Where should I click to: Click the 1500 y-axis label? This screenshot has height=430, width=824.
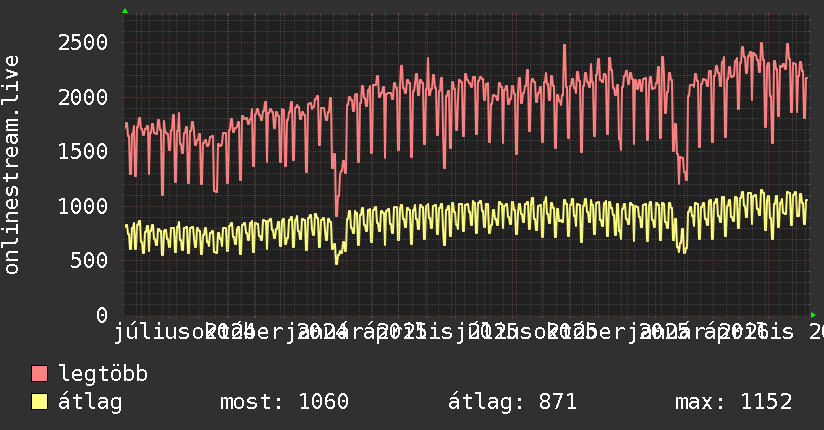(x=83, y=151)
